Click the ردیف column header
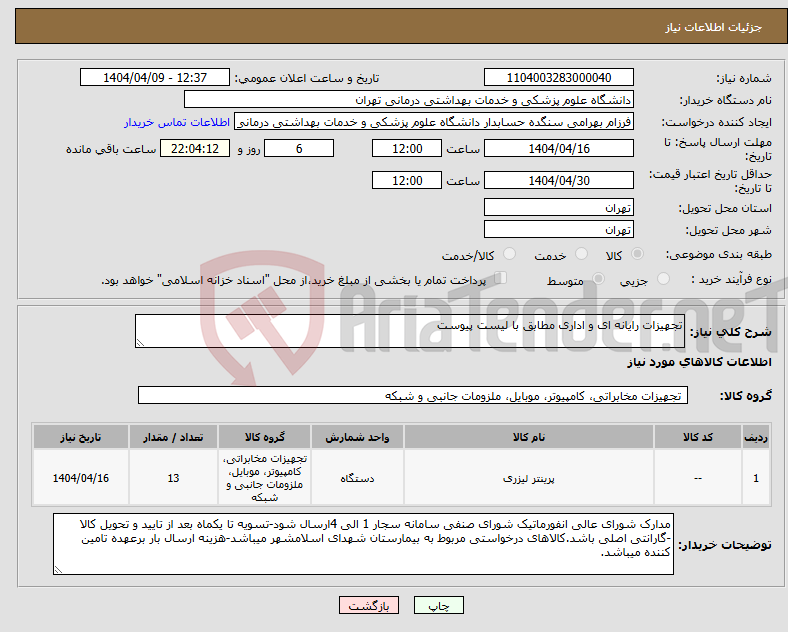This screenshot has width=788, height=632. pos(756,437)
